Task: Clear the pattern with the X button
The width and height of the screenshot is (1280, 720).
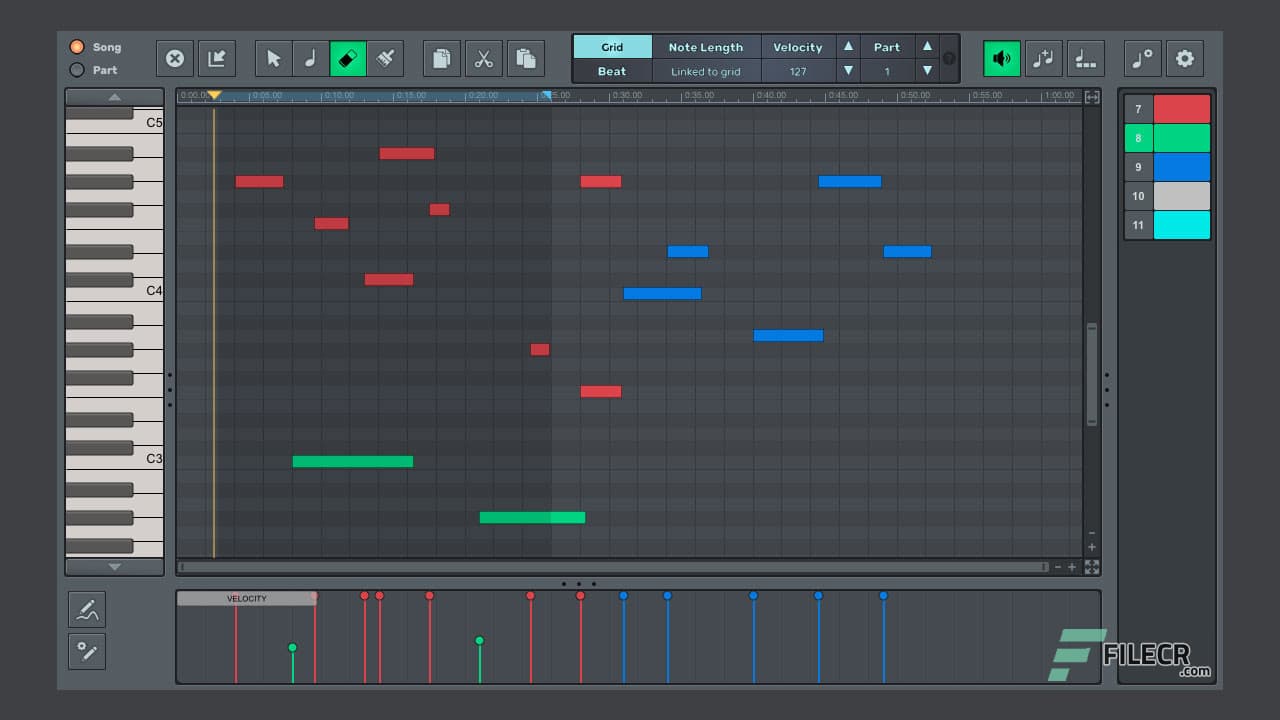Action: 175,58
